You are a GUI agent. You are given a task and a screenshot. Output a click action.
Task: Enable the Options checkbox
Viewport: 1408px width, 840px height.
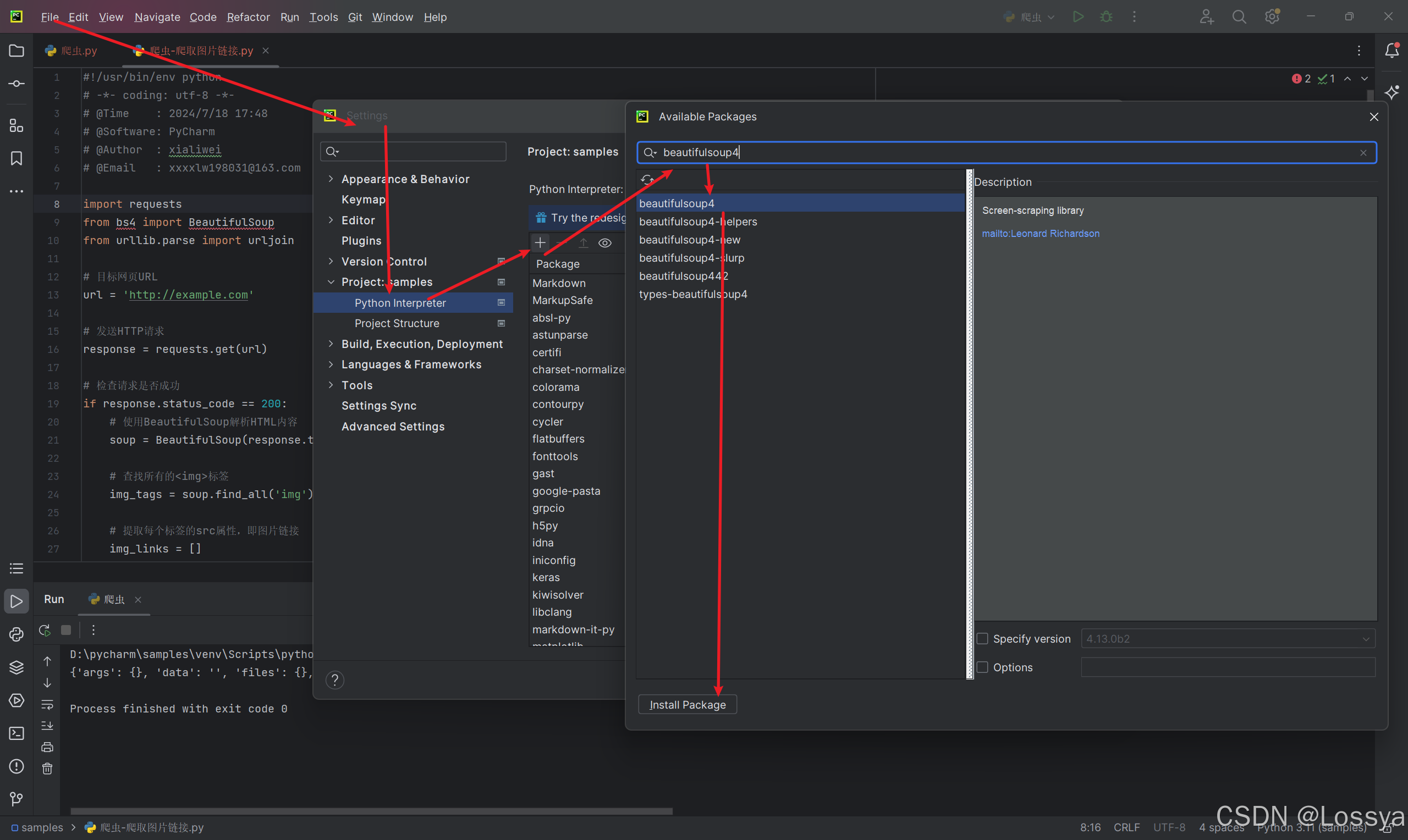pyautogui.click(x=982, y=667)
